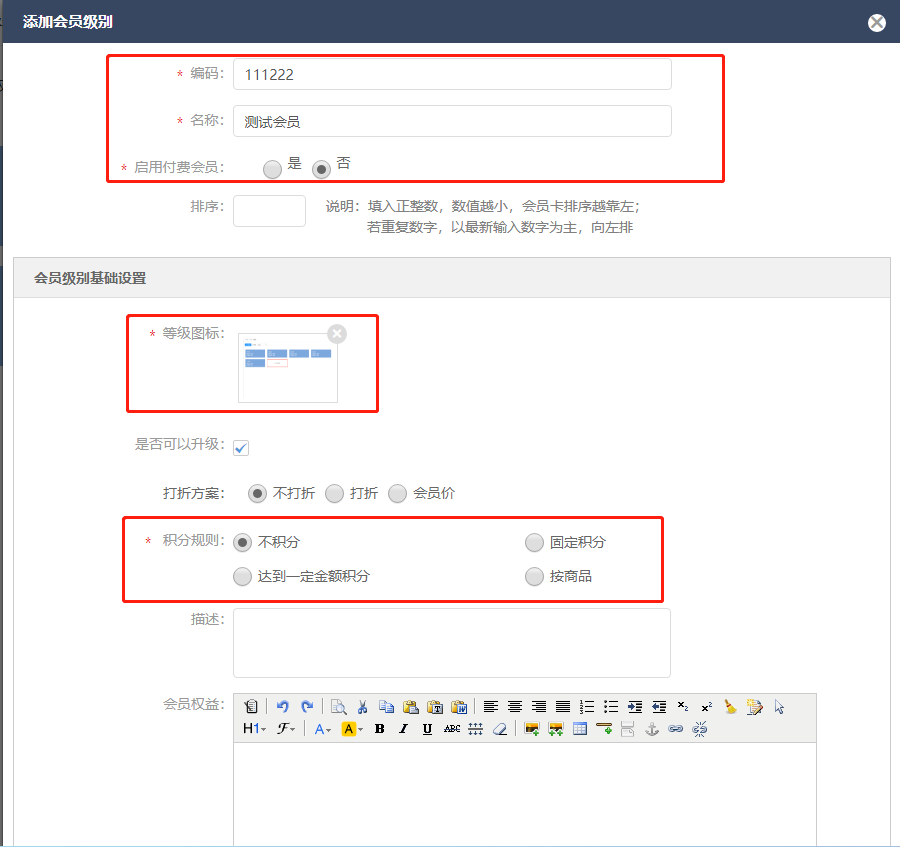Click the 排序 input field

click(269, 211)
